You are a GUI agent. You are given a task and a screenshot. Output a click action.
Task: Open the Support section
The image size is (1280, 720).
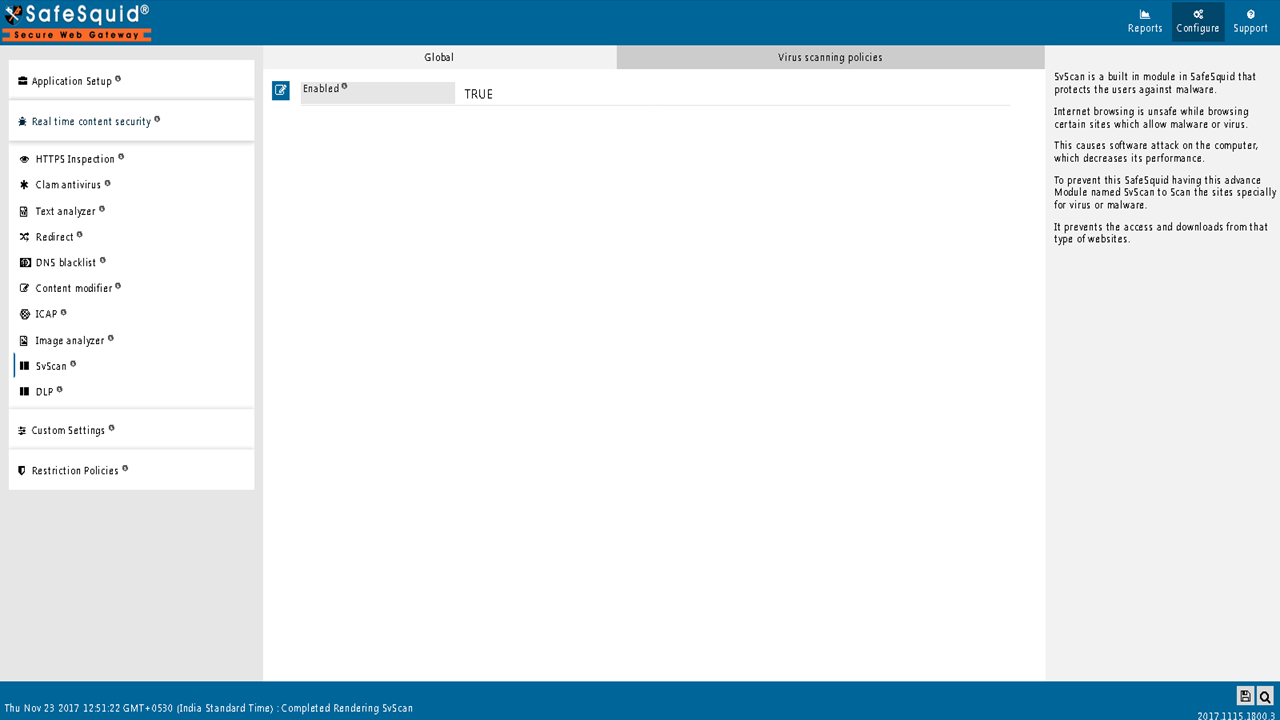(x=1250, y=22)
